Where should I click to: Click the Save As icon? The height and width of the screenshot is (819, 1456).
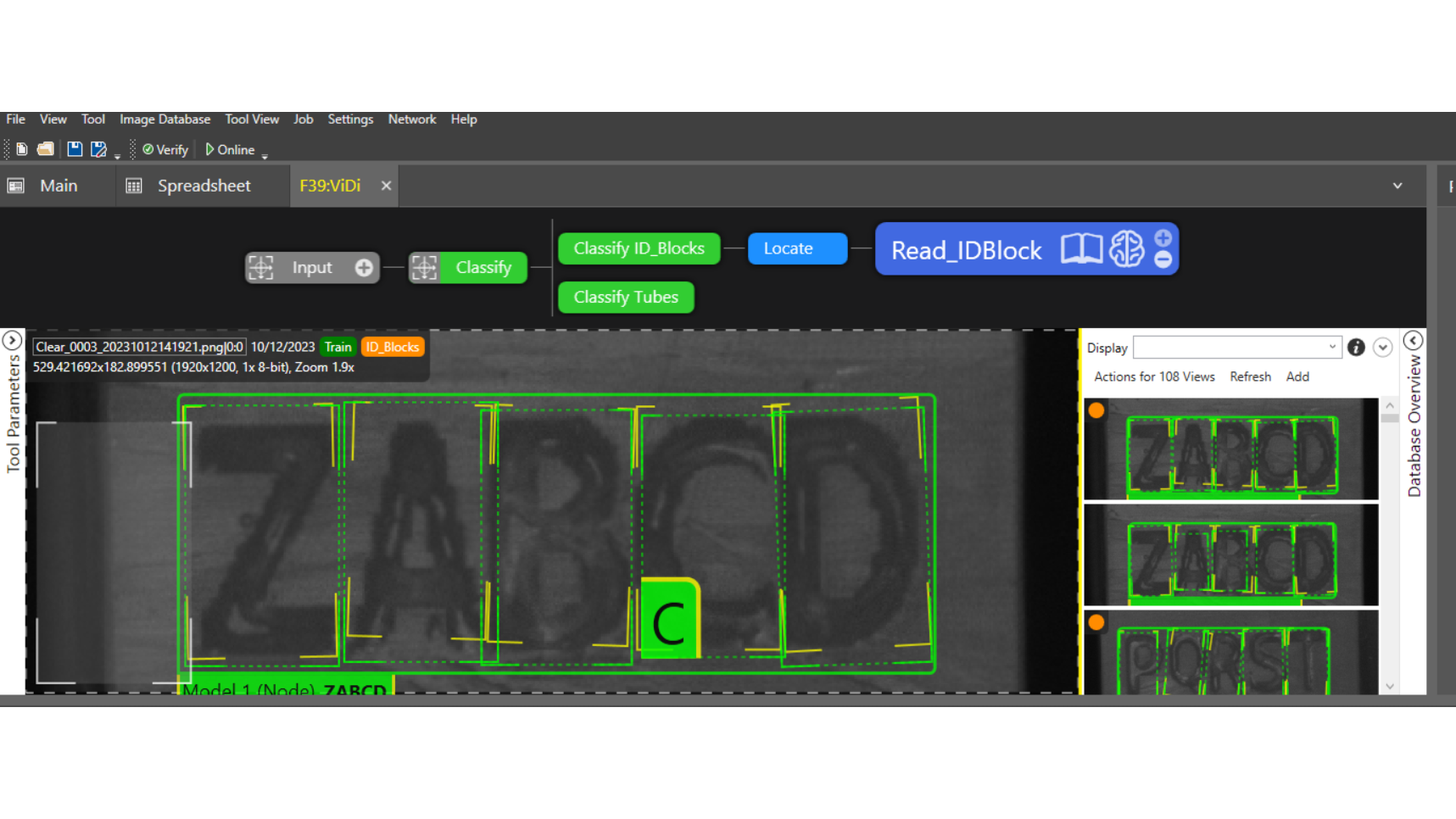pyautogui.click(x=99, y=148)
